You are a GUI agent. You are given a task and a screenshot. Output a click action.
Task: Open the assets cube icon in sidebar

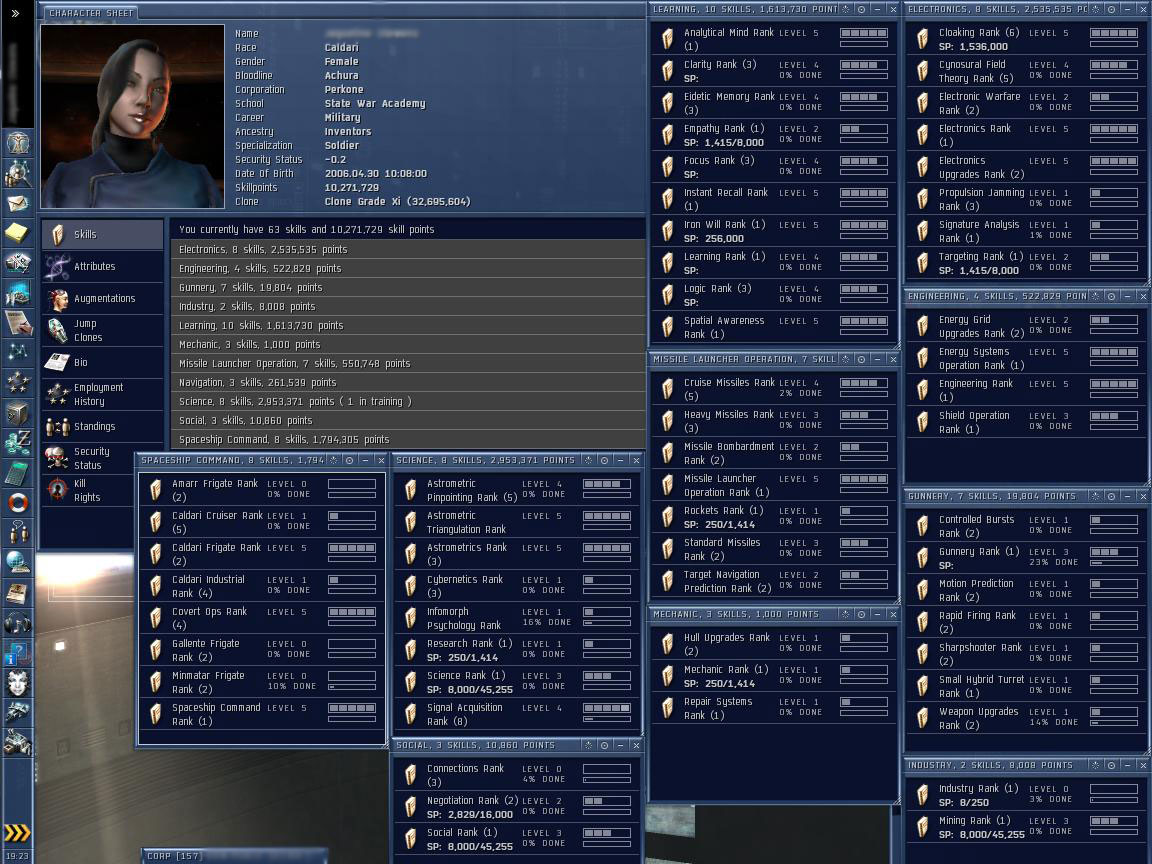(x=18, y=414)
